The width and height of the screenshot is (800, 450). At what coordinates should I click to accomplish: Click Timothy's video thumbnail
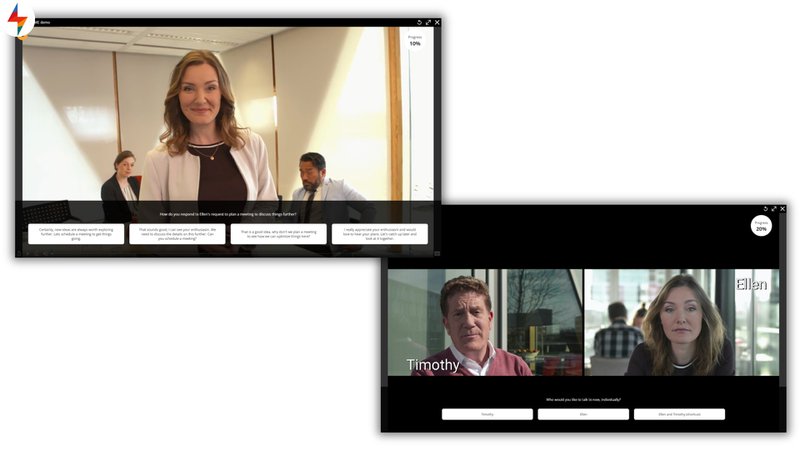(x=485, y=322)
